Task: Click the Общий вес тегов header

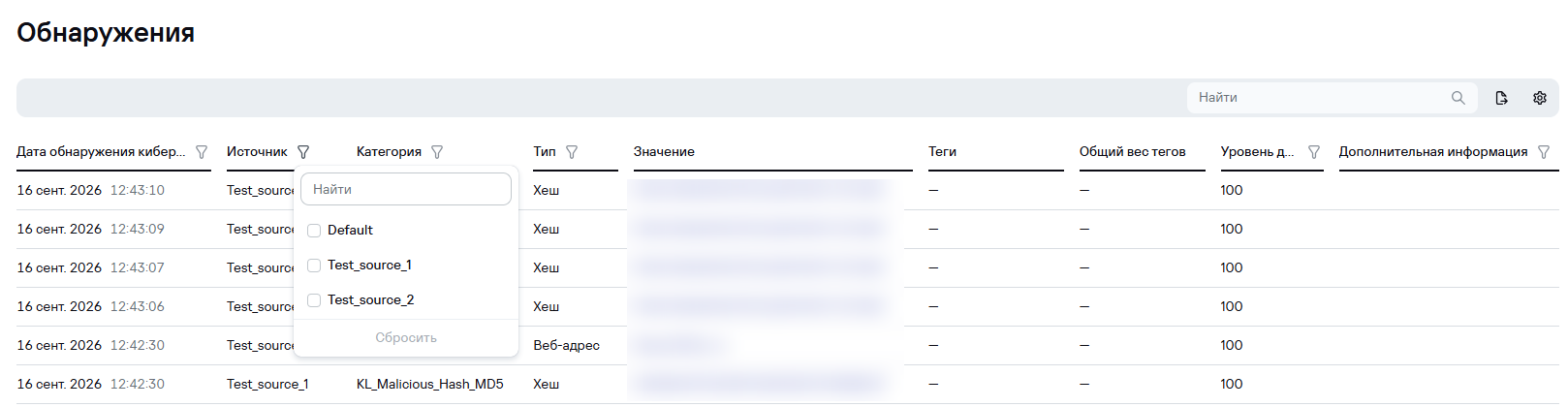Action: [1132, 152]
